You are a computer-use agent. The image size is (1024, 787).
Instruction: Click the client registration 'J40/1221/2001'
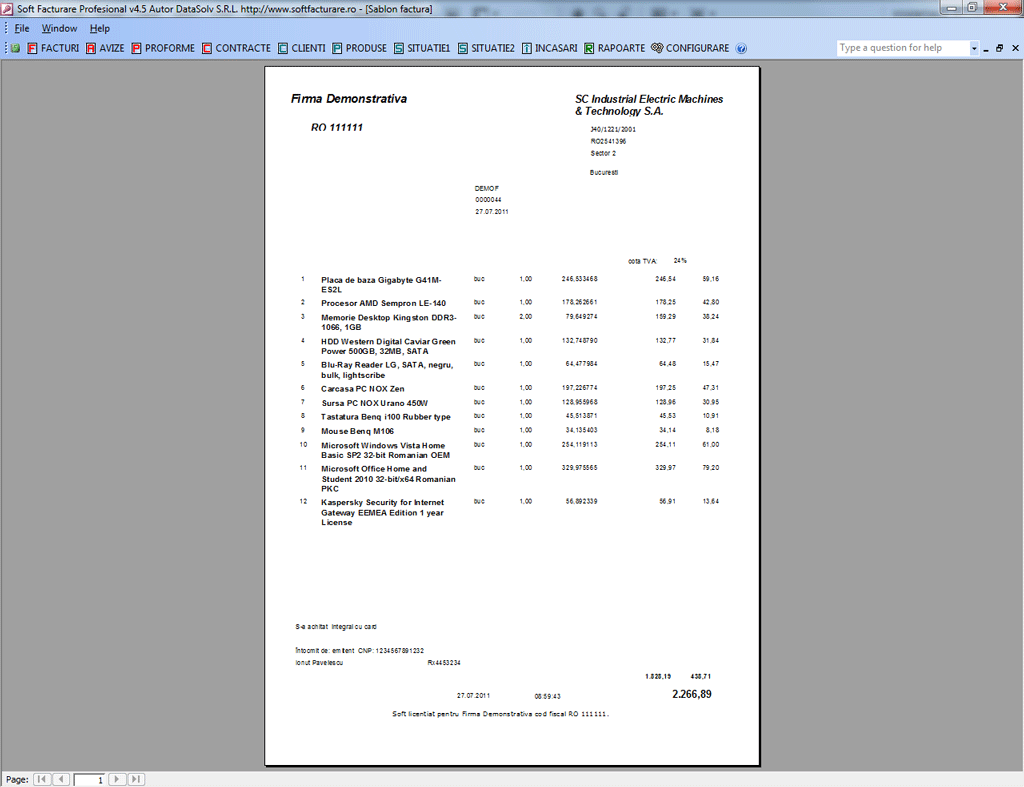tap(613, 129)
